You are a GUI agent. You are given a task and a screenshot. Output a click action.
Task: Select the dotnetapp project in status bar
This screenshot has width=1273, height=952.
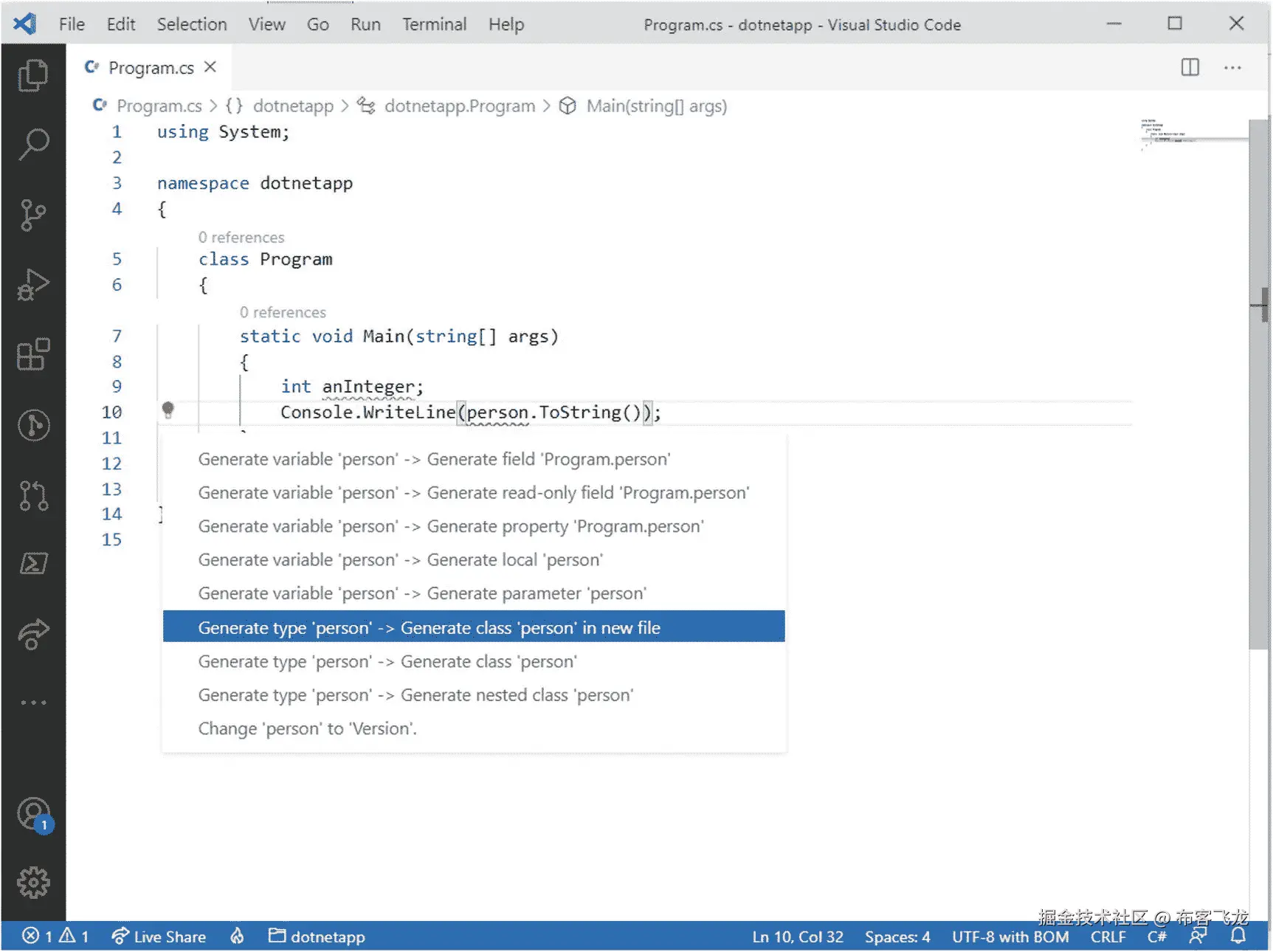click(317, 937)
